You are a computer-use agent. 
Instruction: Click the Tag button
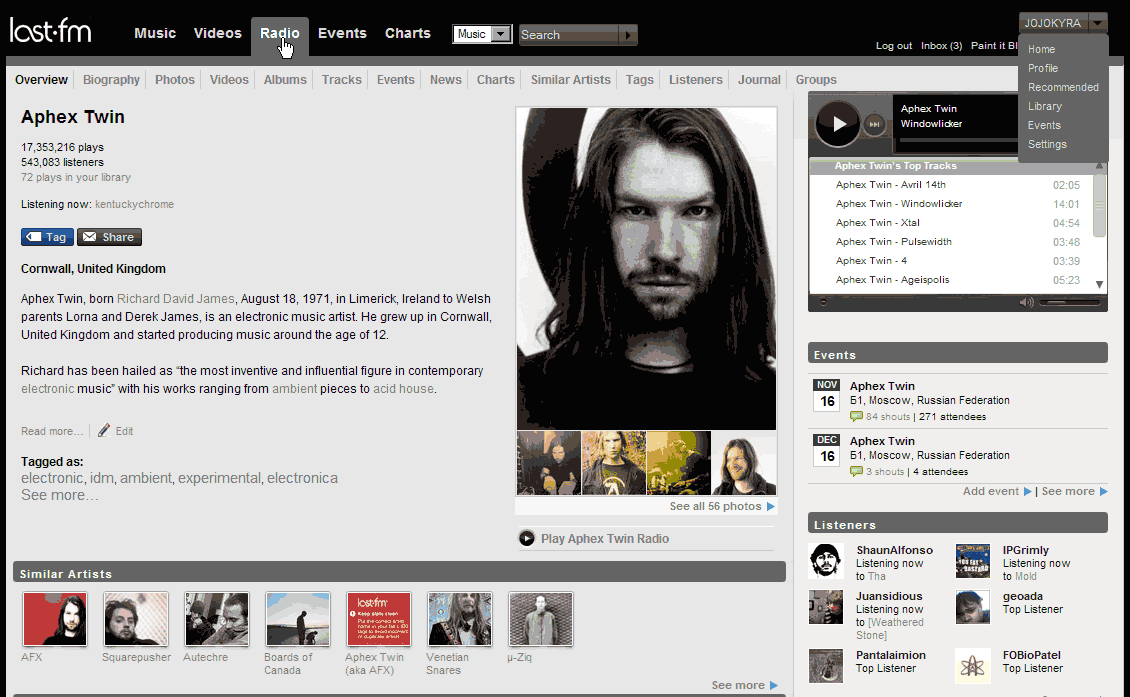coord(48,237)
